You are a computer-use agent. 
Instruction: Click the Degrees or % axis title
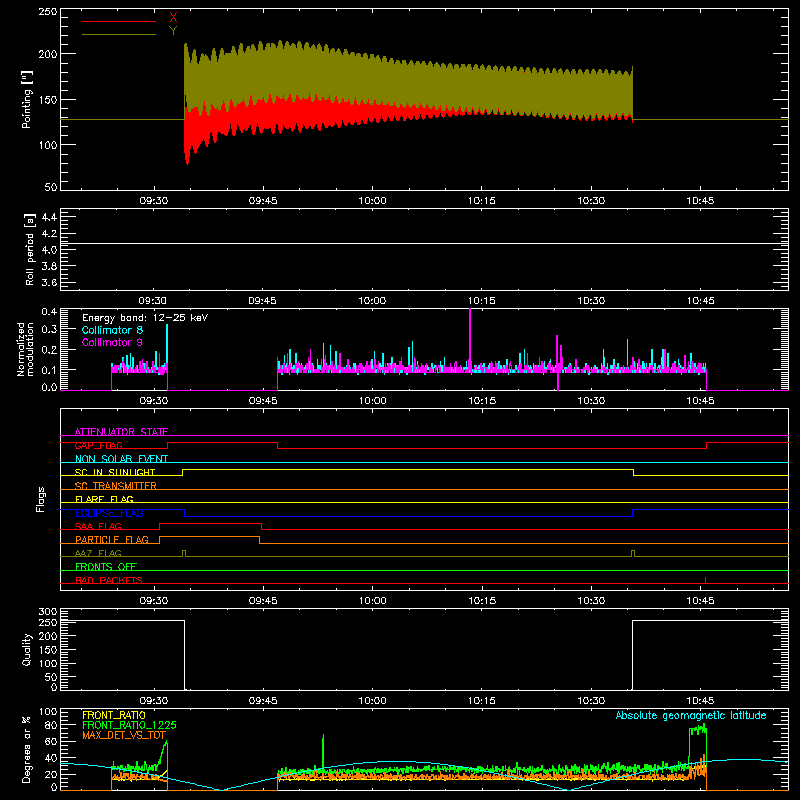tap(27, 749)
